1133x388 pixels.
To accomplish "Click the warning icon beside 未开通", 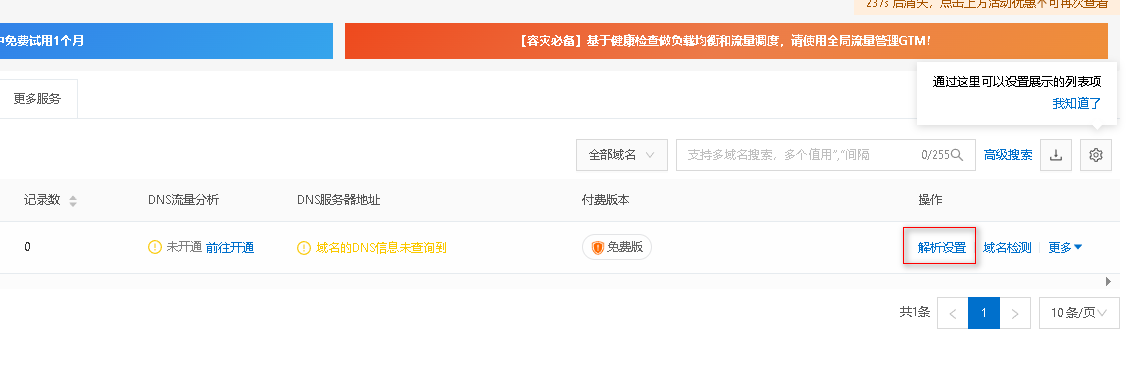I will (x=155, y=247).
